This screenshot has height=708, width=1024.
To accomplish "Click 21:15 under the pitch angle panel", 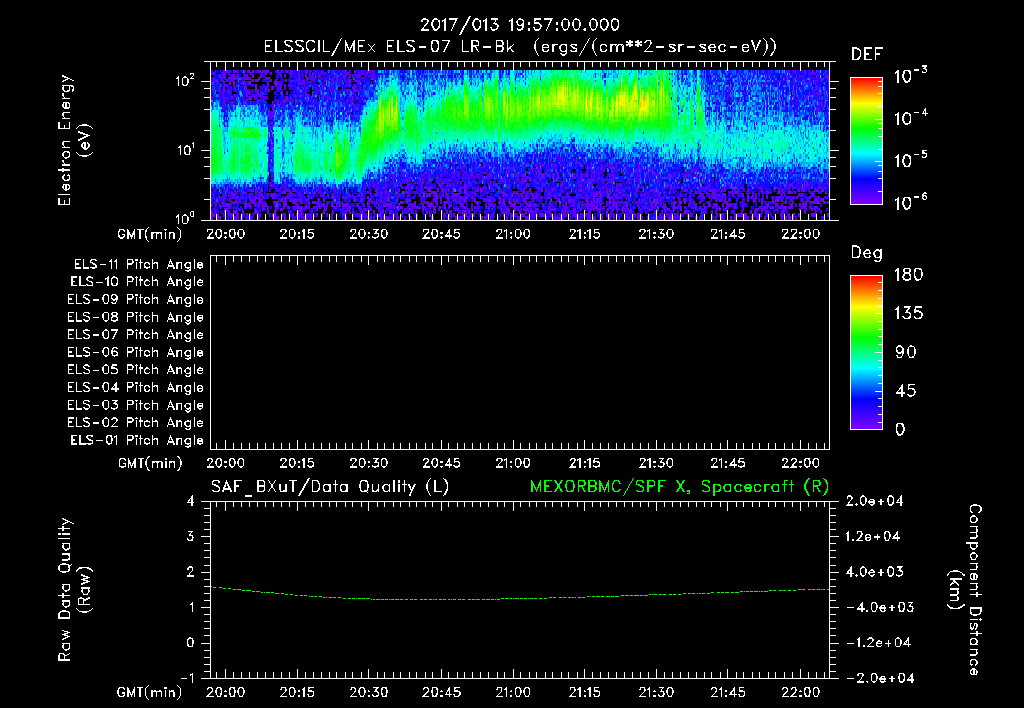I will 584,463.
